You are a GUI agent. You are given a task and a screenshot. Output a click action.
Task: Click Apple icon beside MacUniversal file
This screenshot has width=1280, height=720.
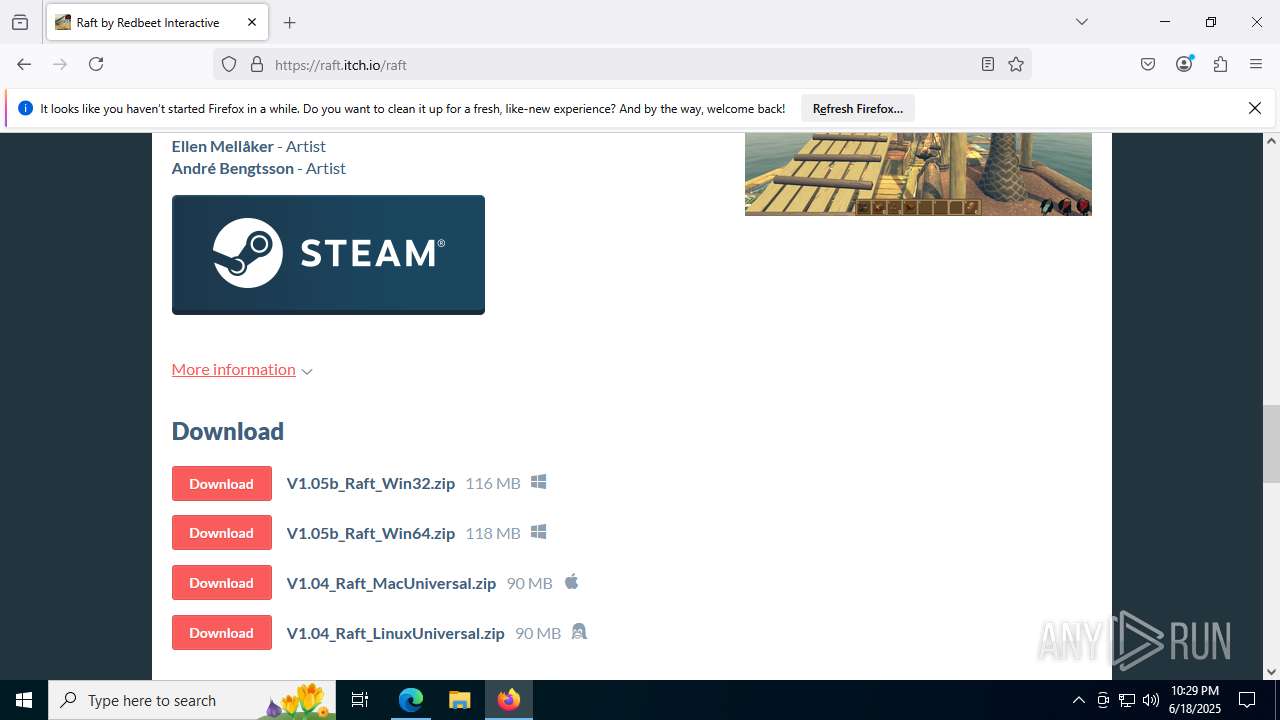point(571,581)
